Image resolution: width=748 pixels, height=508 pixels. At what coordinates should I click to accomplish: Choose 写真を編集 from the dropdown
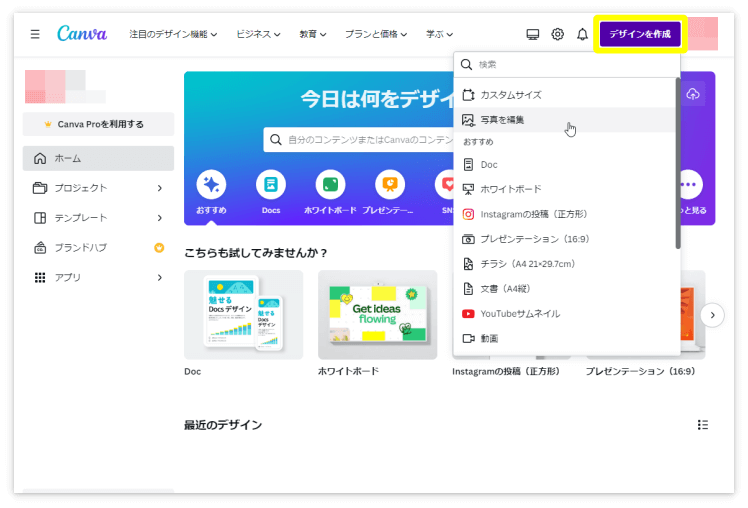coord(565,120)
